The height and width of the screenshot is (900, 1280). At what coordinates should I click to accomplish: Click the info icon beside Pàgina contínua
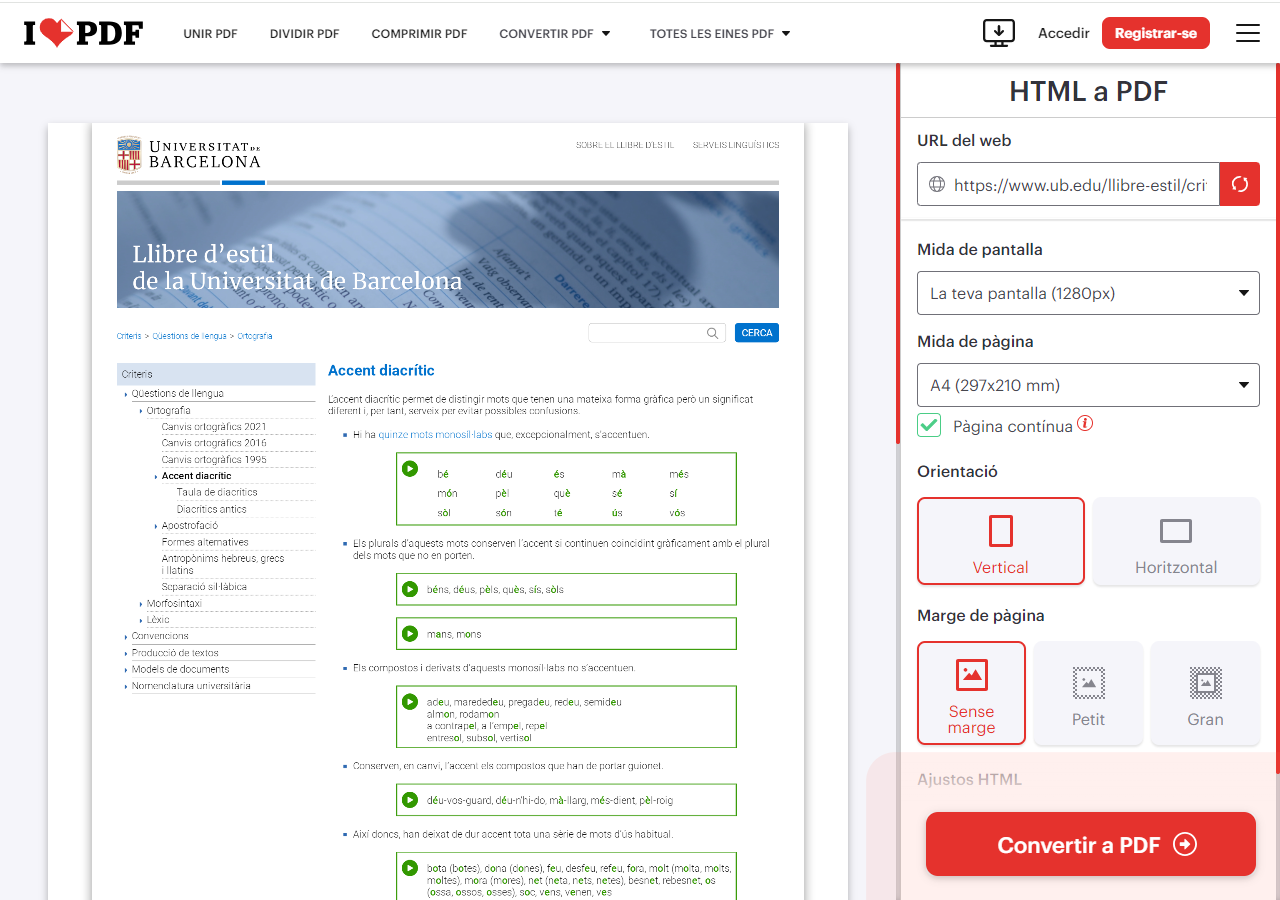[1085, 424]
